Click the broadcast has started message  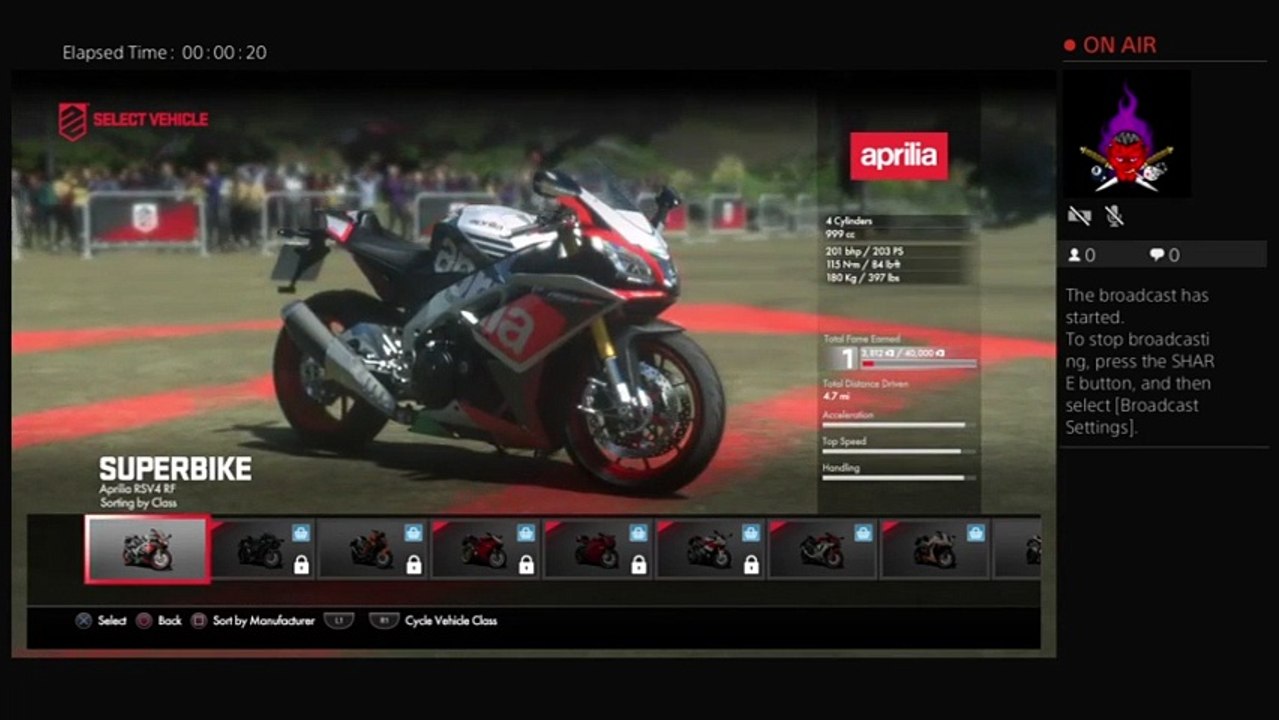1138,361
